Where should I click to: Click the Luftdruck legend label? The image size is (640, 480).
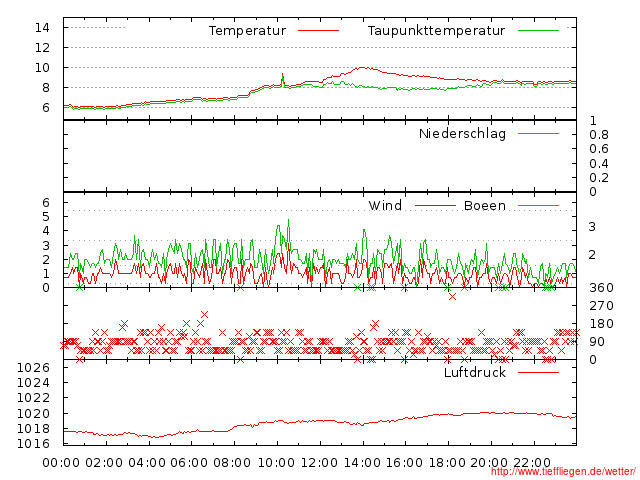click(x=475, y=372)
